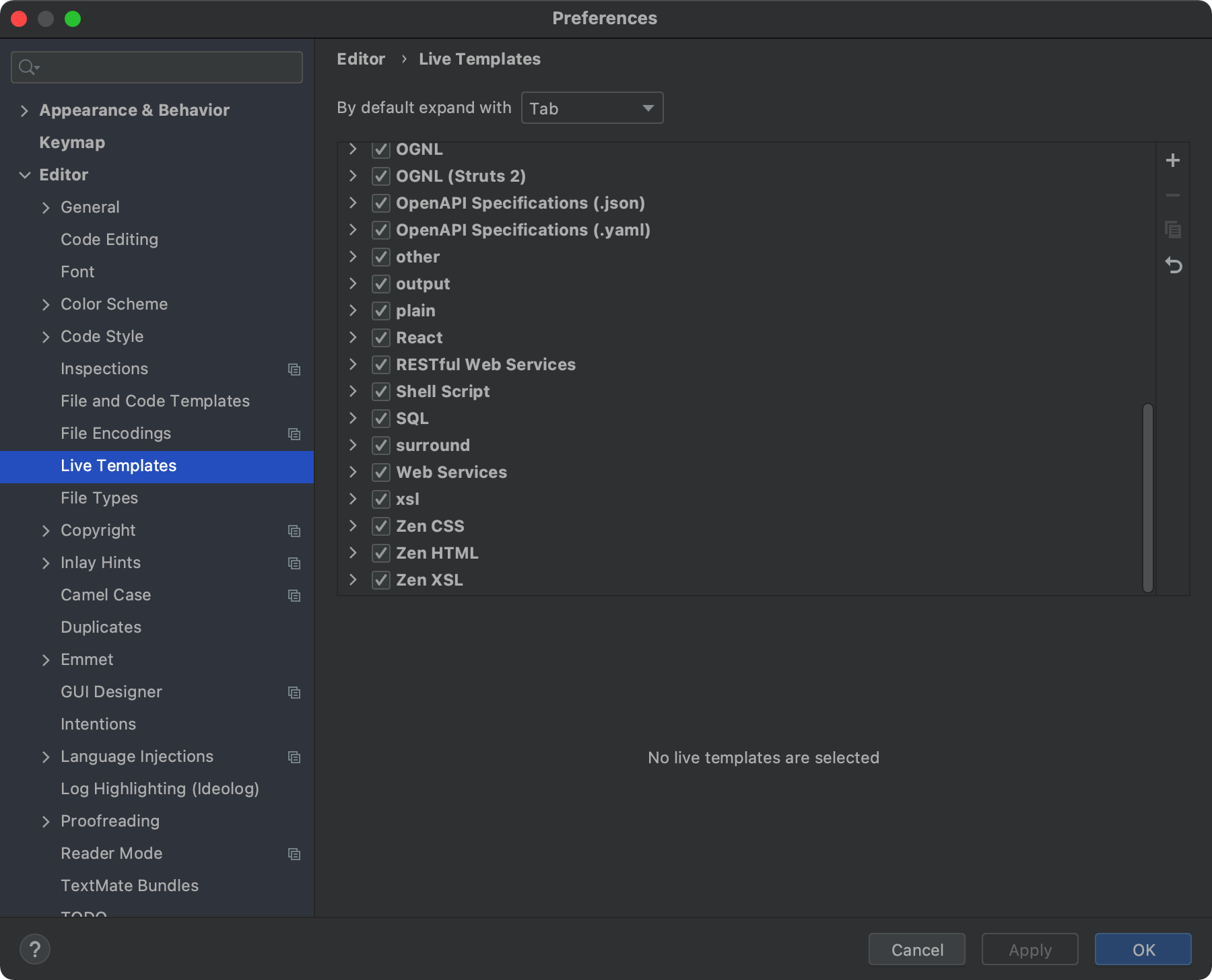Click the search magnifier icon in settings
Viewport: 1212px width, 980px height.
(28, 67)
